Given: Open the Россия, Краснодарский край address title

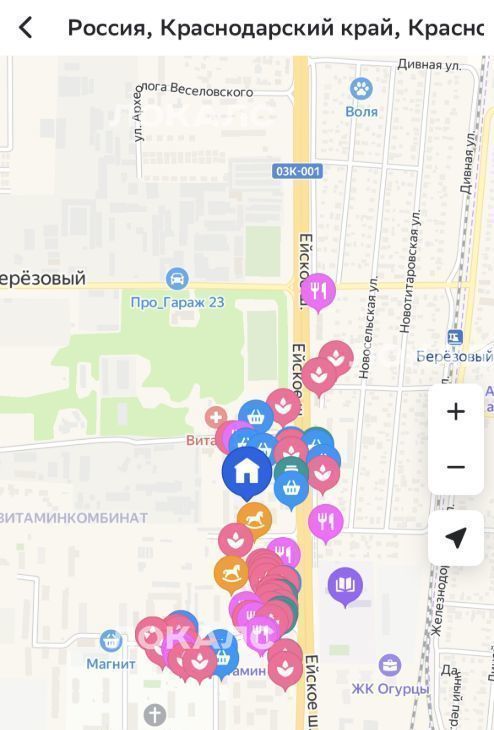Looking at the screenshot, I should pos(276,28).
